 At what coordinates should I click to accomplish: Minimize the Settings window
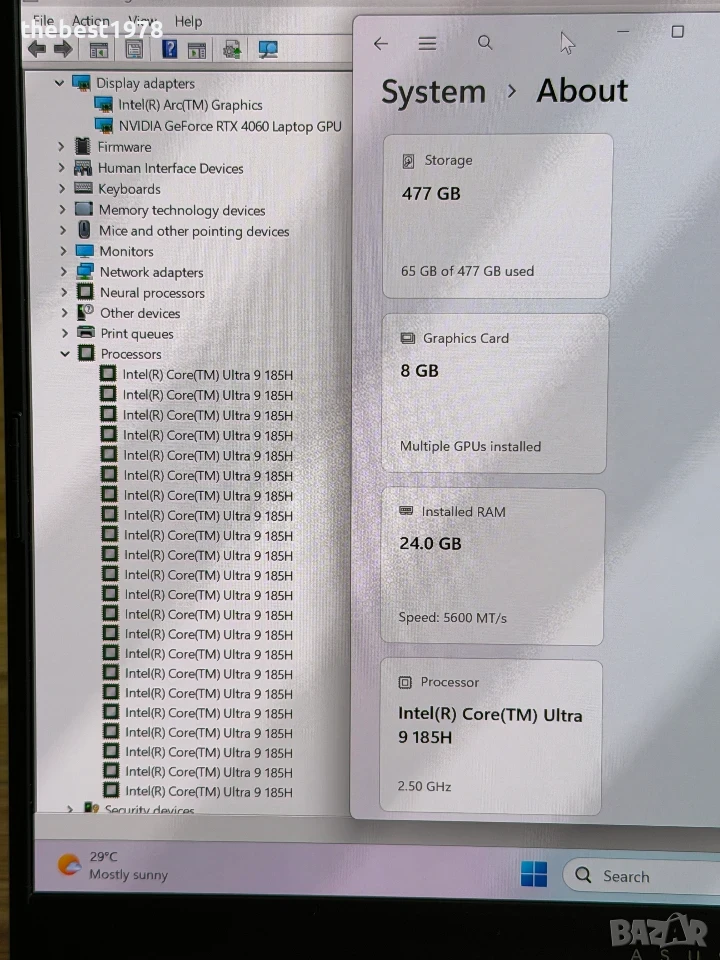click(623, 31)
